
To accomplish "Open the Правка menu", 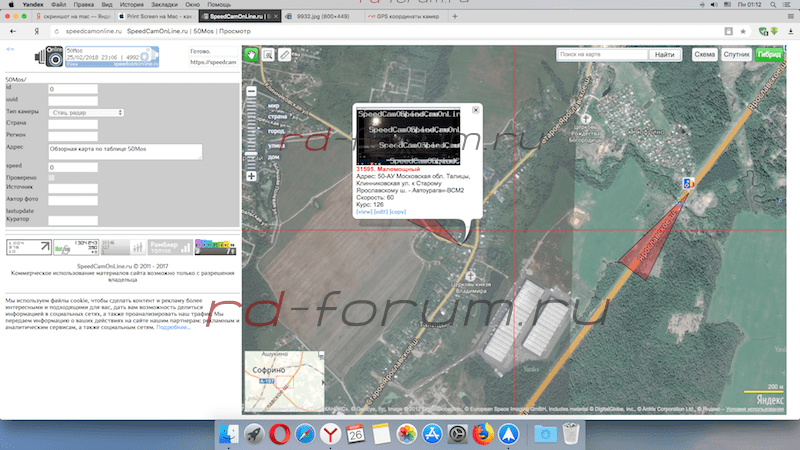I will 84,5.
